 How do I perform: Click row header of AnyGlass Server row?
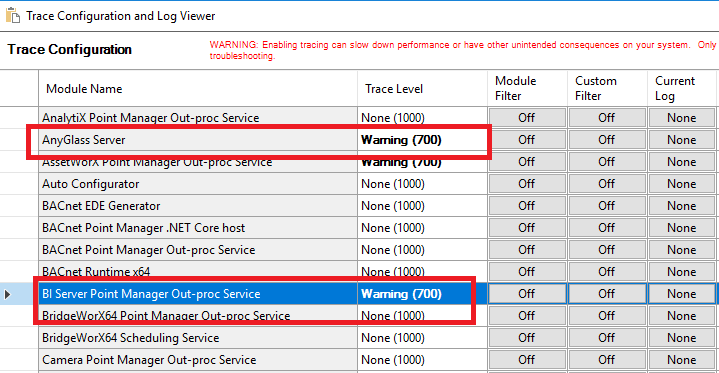tap(19, 140)
